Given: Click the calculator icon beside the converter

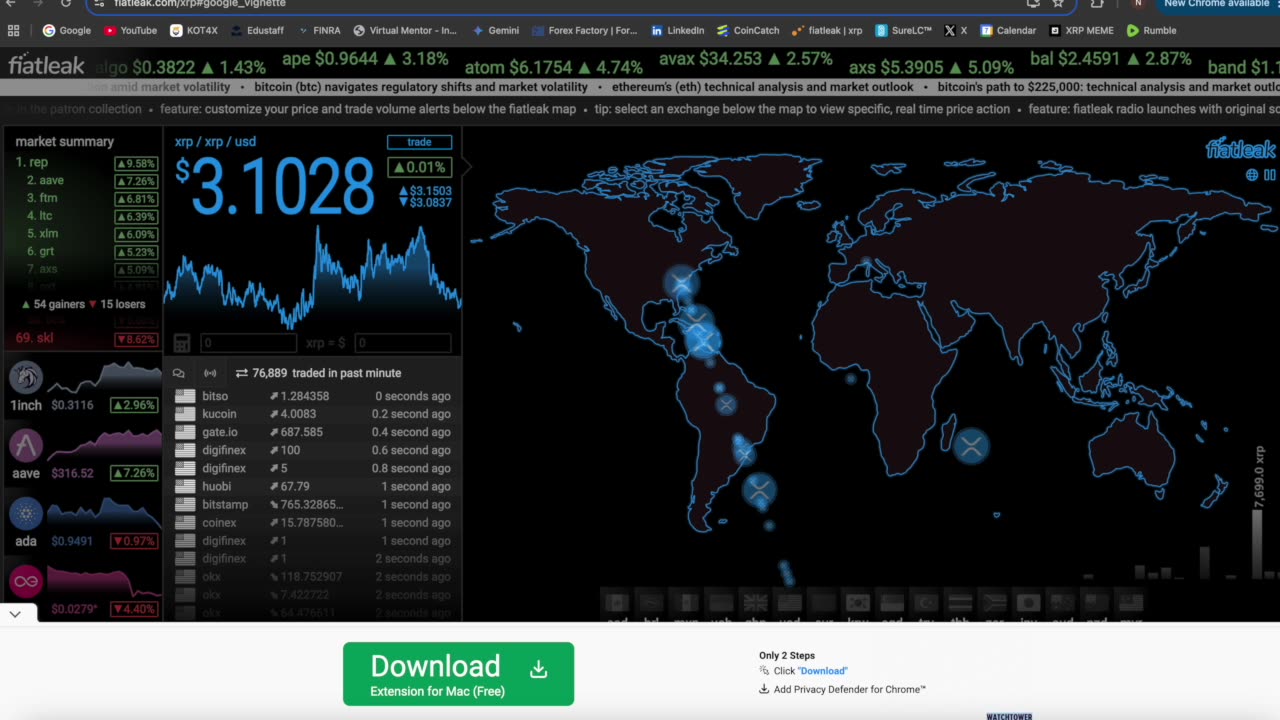Looking at the screenshot, I should pos(182,343).
